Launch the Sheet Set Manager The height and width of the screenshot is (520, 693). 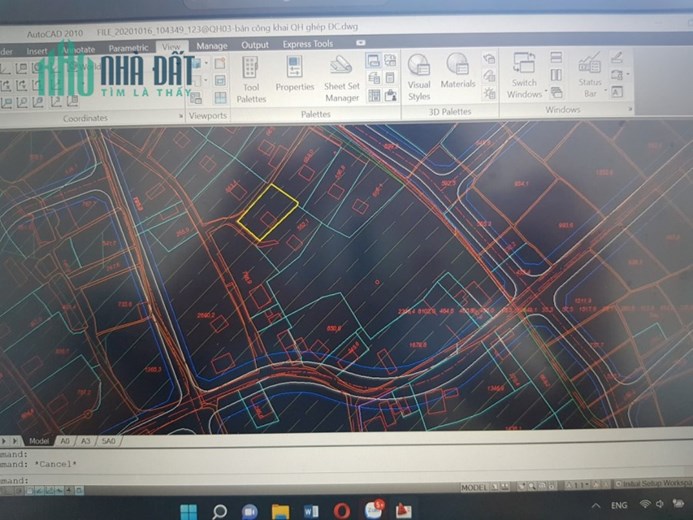coord(341,79)
